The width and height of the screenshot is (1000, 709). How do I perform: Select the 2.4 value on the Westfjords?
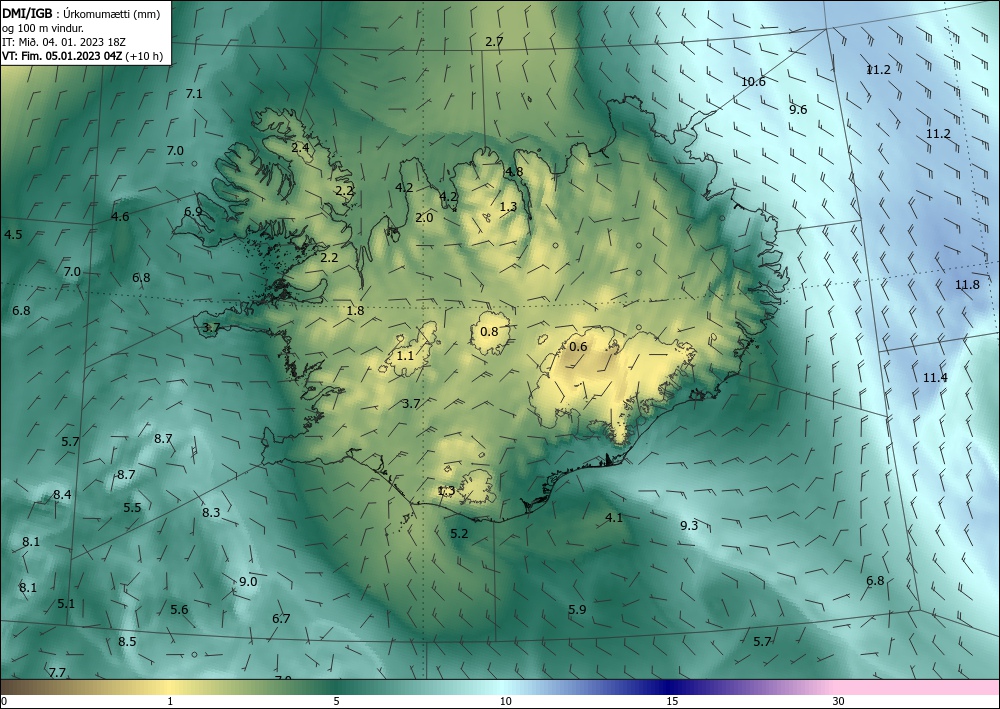[x=300, y=147]
